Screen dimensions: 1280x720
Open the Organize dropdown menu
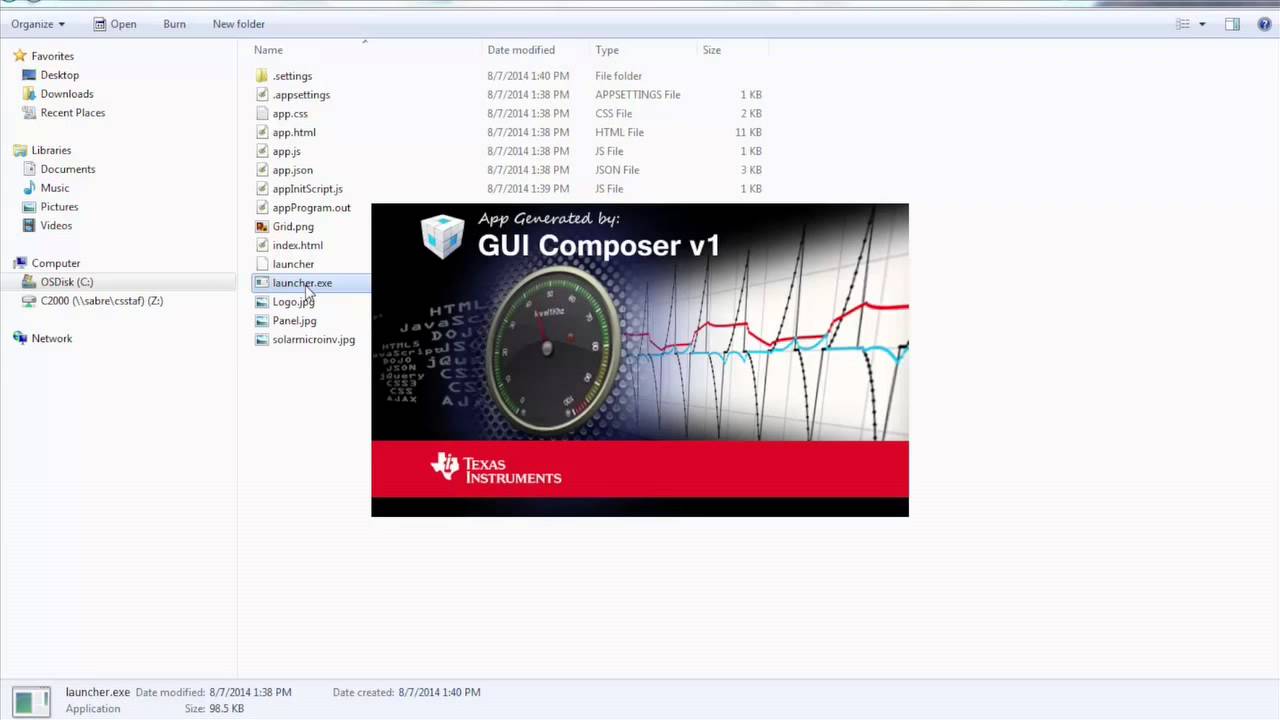click(37, 24)
